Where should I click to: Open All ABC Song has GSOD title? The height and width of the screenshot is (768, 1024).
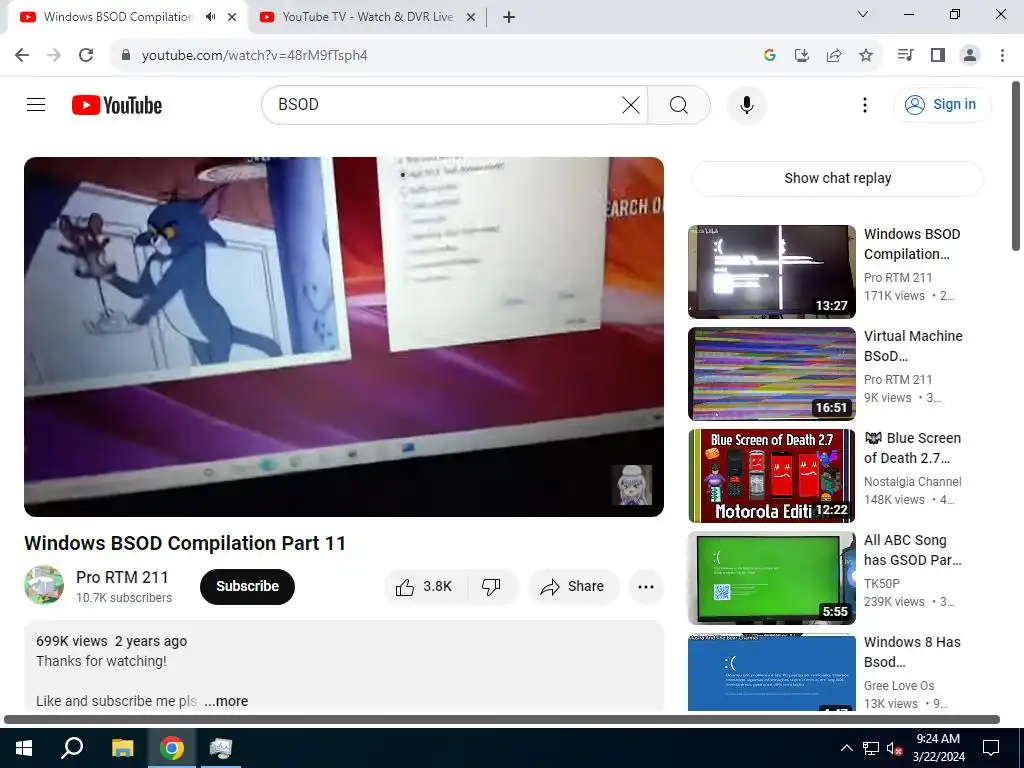(913, 550)
